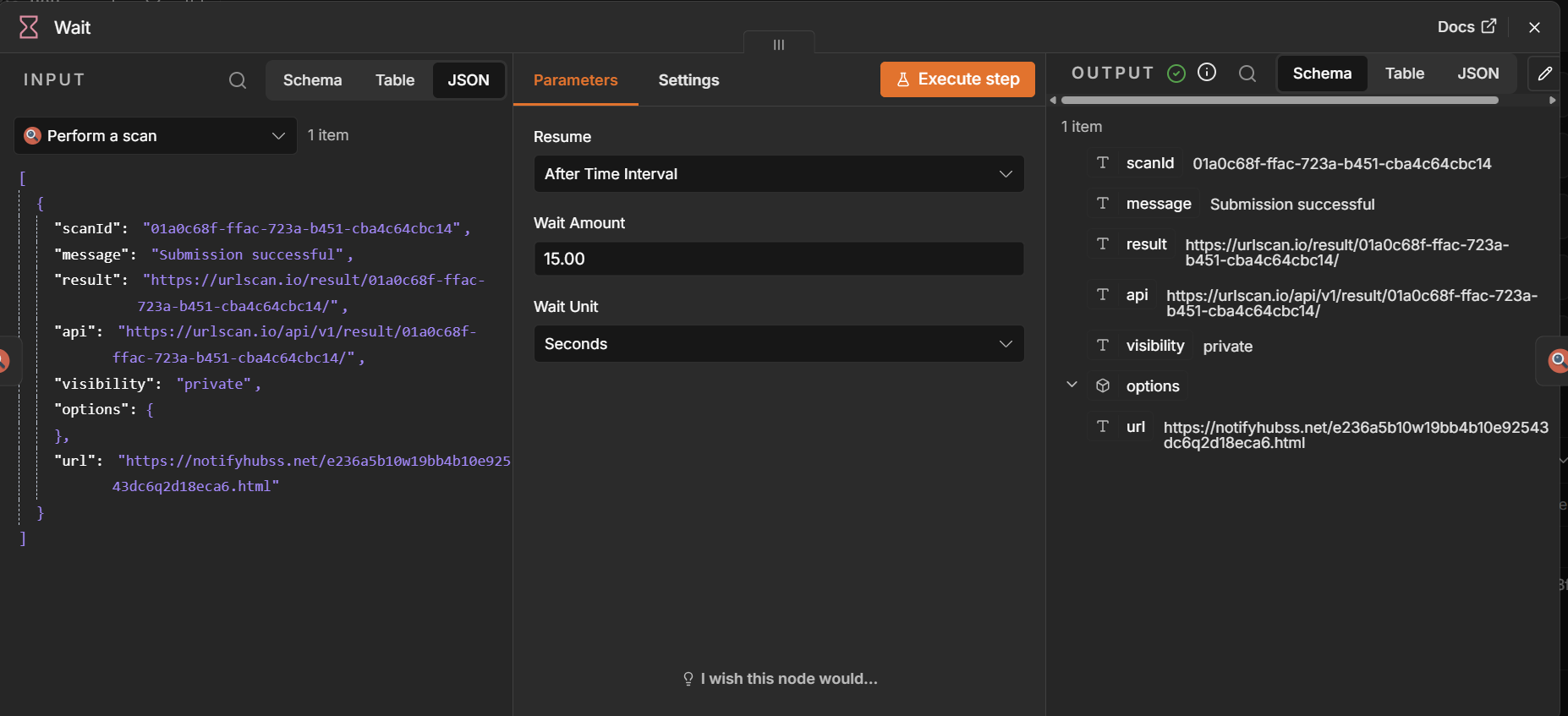Open the Resume dropdown

(x=779, y=174)
